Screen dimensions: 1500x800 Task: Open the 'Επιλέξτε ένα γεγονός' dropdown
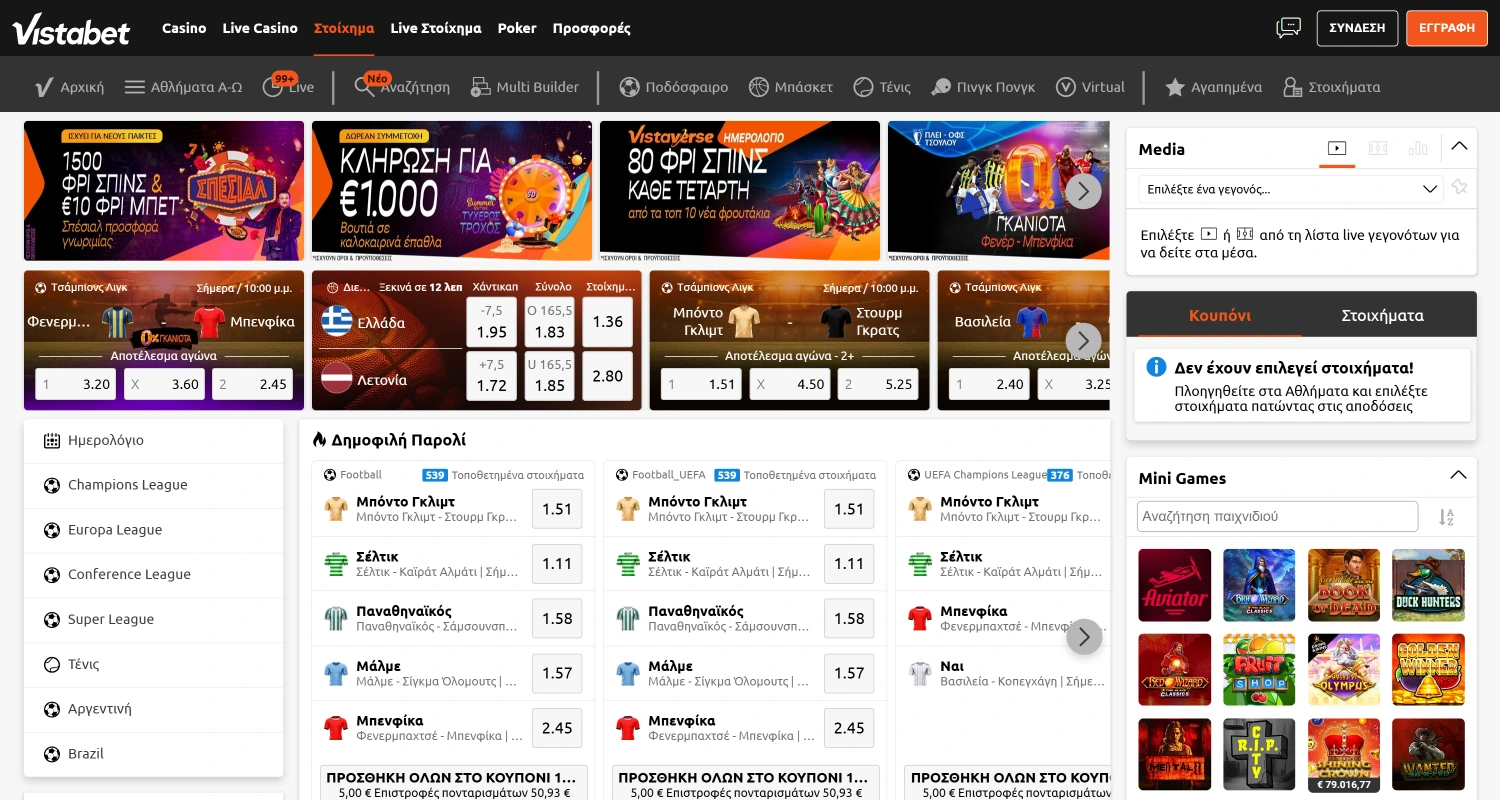point(1288,189)
